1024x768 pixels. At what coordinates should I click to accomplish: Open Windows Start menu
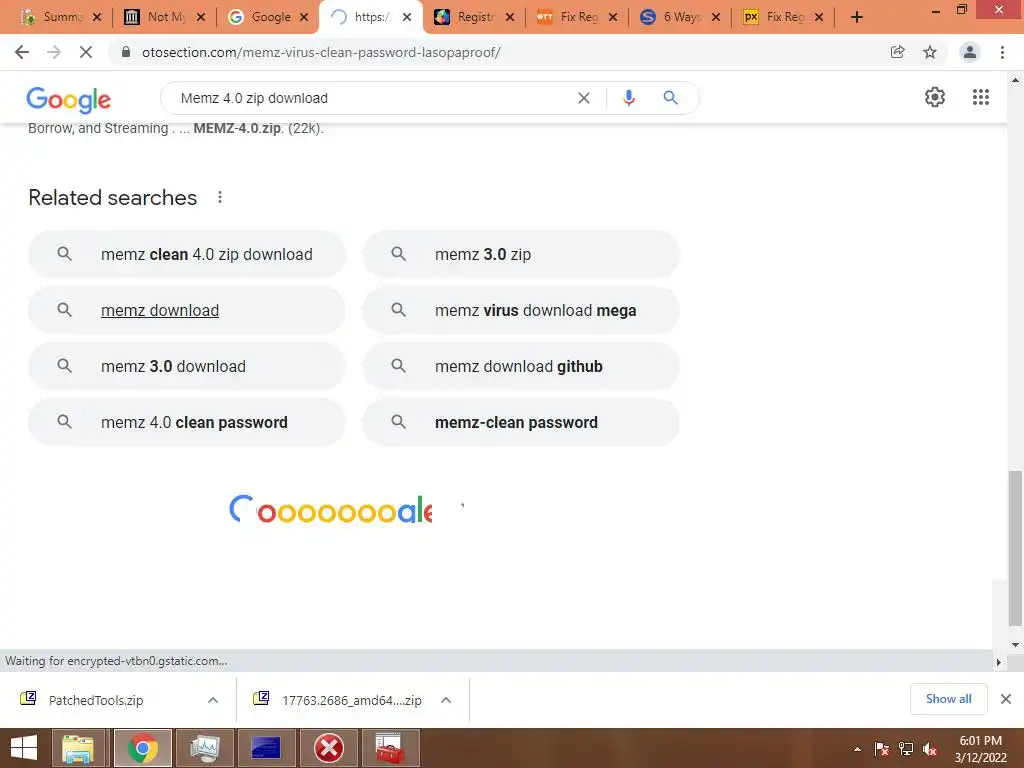coord(24,748)
